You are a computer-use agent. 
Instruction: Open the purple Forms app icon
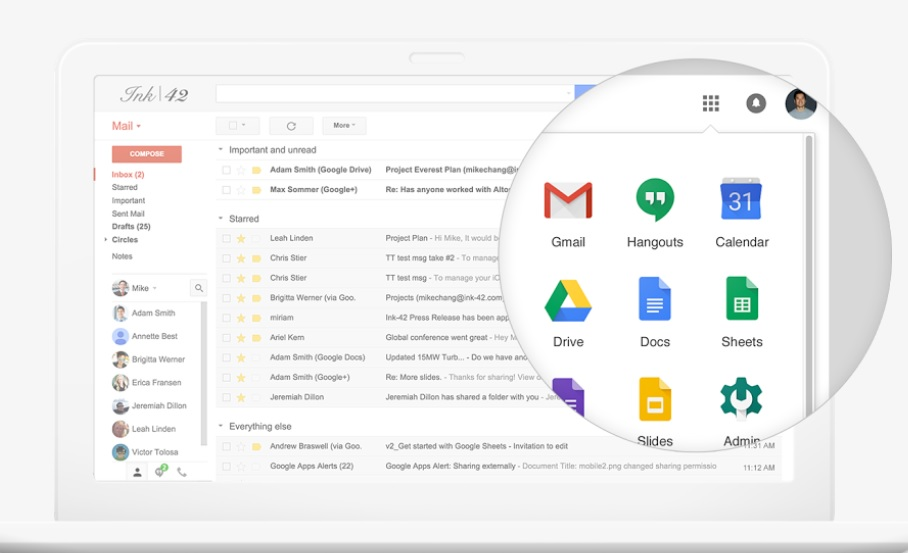click(569, 397)
